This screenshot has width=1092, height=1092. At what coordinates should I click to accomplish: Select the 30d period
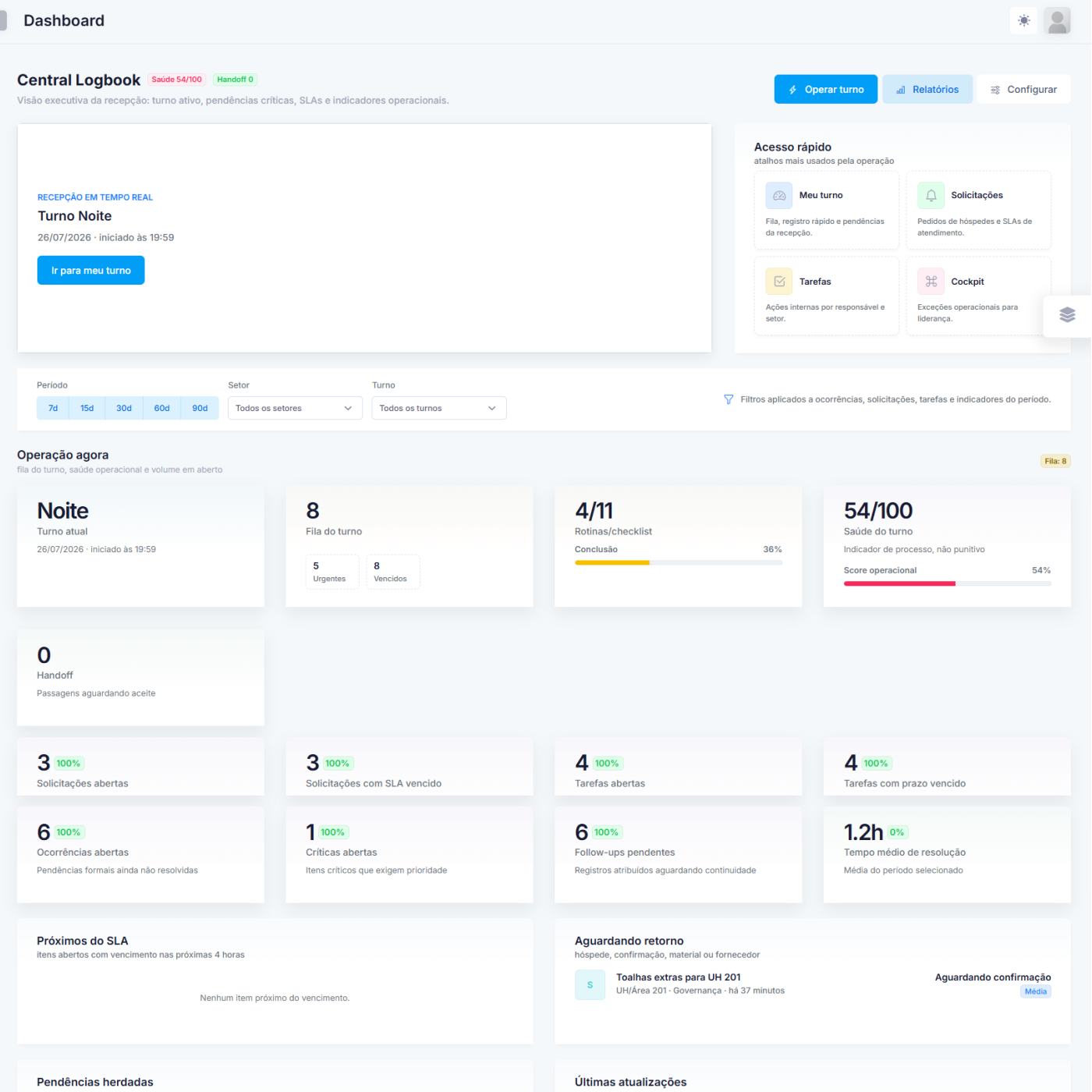[124, 409]
